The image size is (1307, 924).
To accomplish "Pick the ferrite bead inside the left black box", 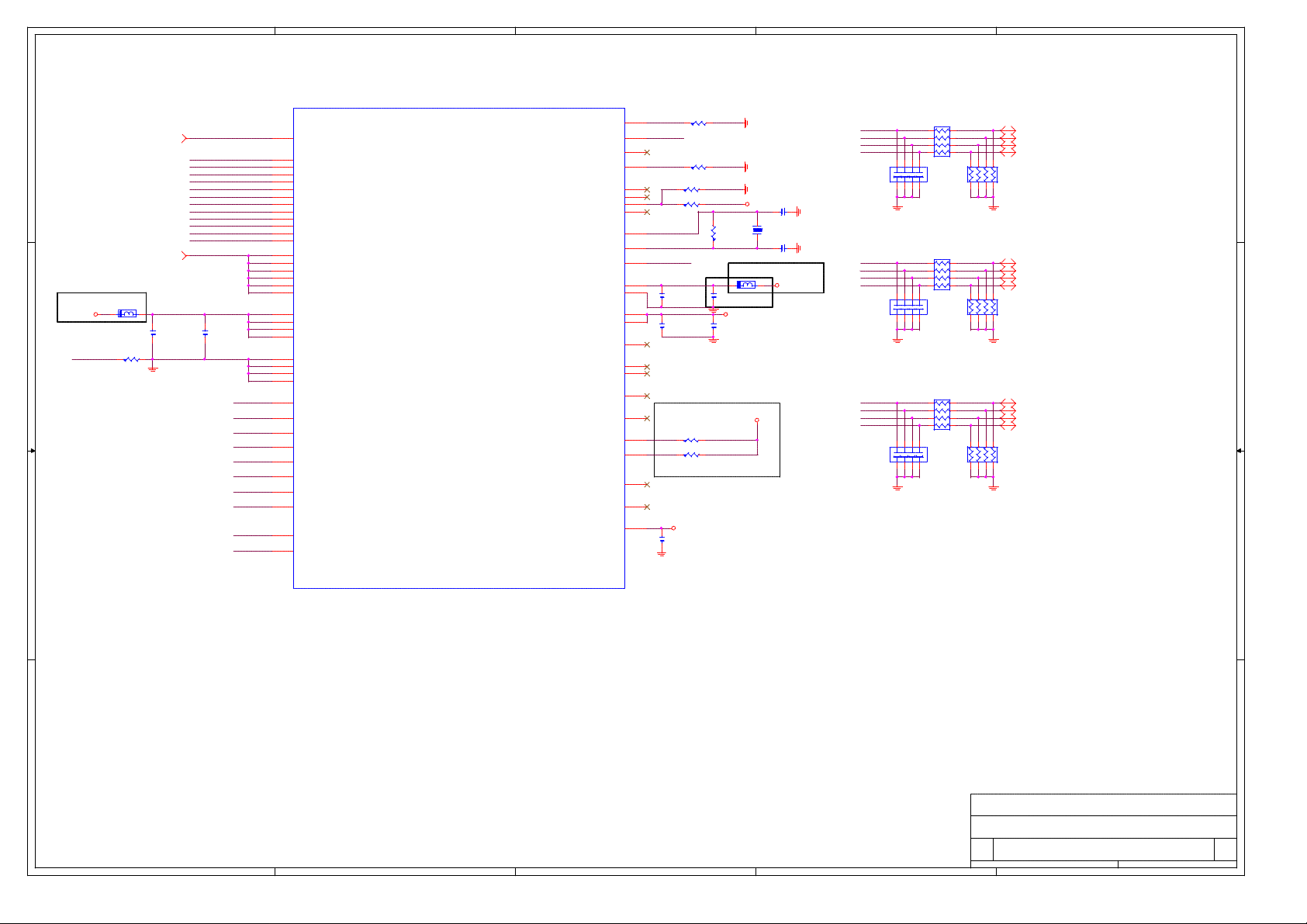I will [127, 313].
